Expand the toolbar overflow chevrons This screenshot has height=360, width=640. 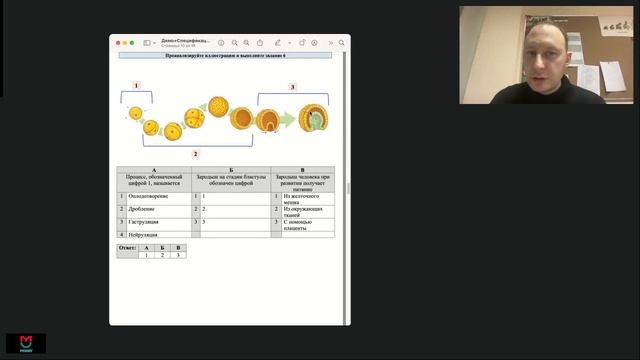click(x=331, y=43)
